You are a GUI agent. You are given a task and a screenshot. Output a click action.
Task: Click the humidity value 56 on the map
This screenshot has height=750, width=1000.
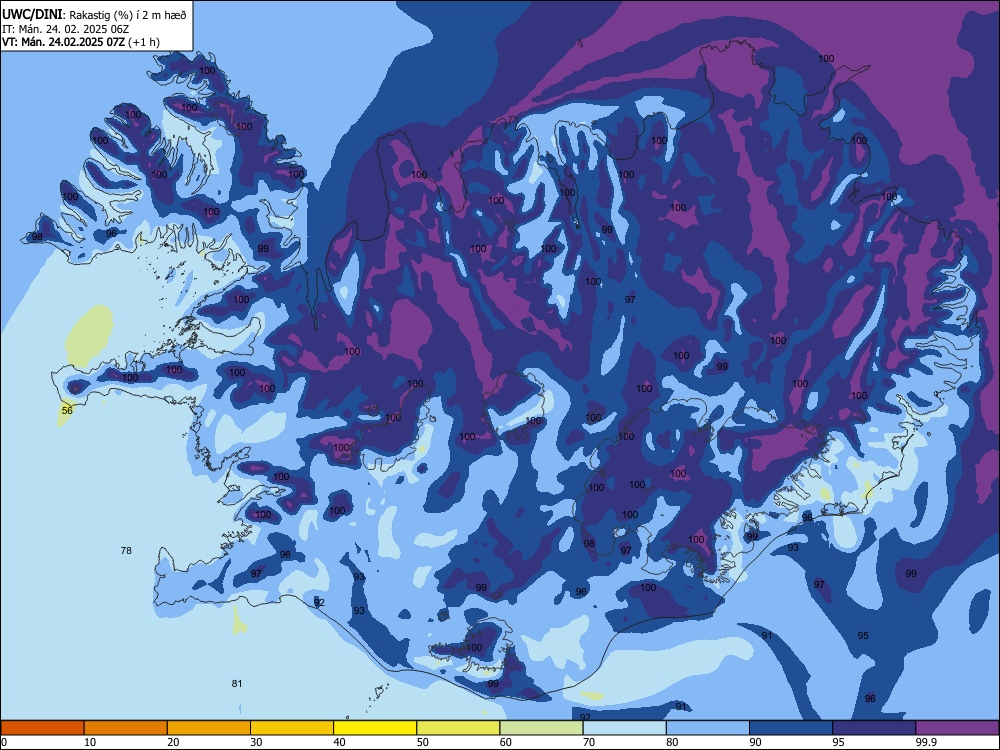tap(67, 410)
